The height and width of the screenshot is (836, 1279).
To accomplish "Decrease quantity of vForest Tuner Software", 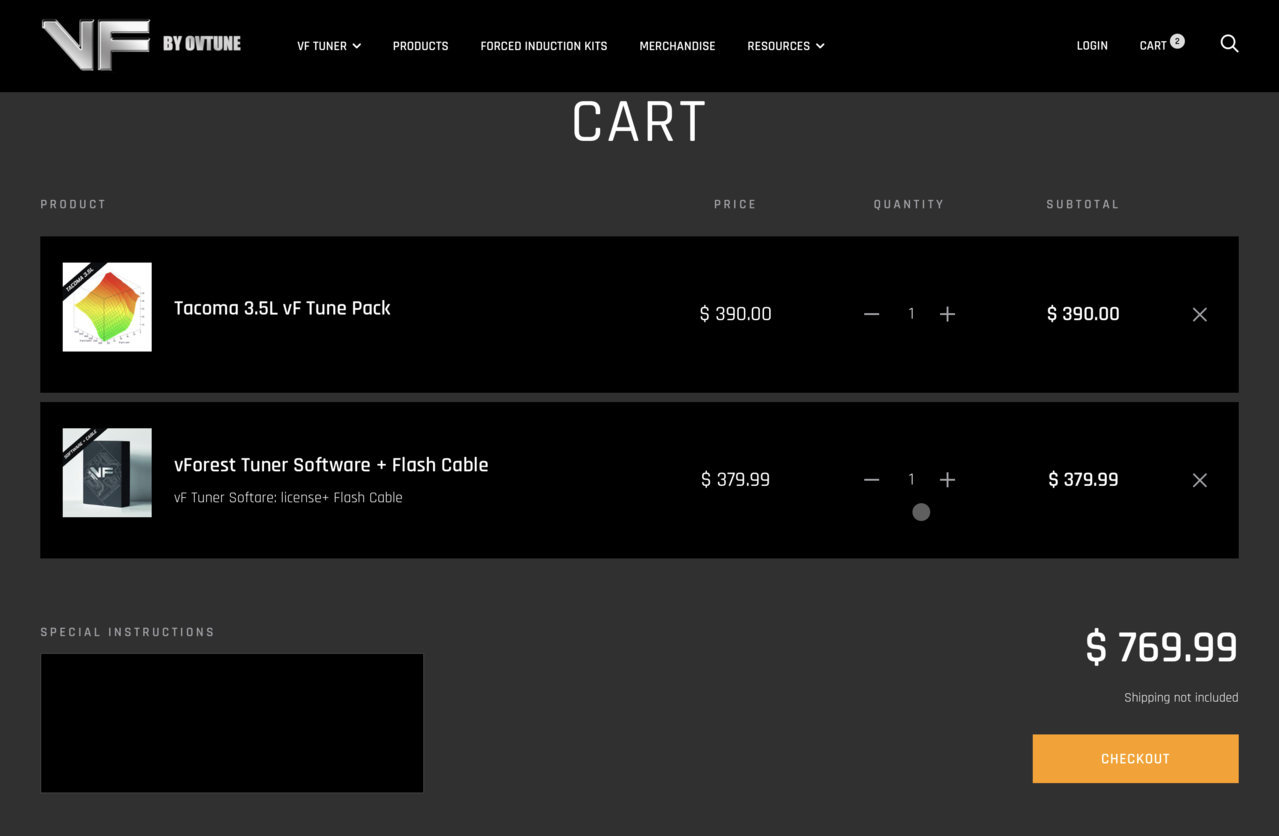I will click(871, 480).
